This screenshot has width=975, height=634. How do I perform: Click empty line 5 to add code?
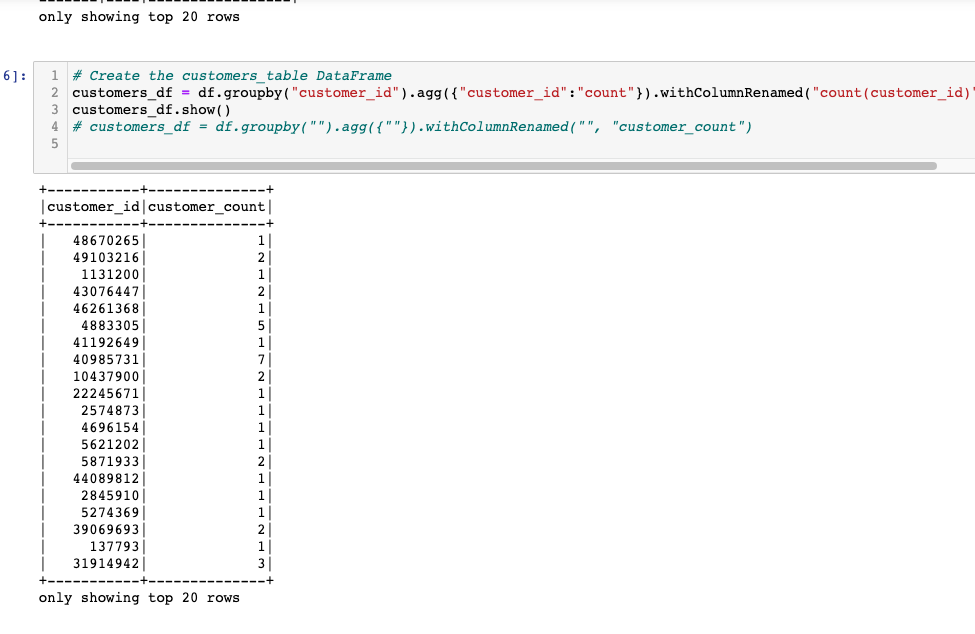200,143
